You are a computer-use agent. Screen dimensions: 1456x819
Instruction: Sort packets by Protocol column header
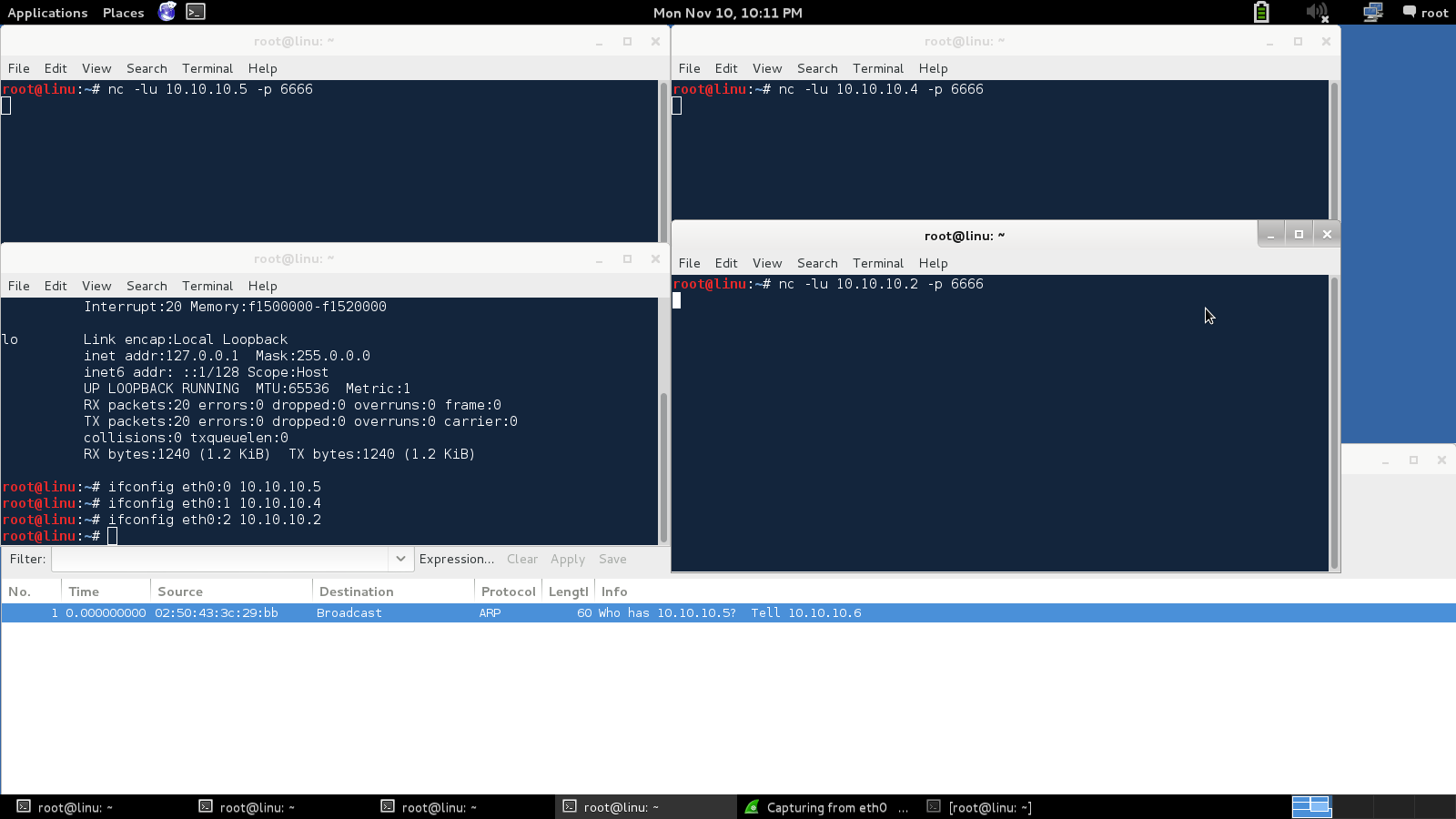[x=508, y=591]
